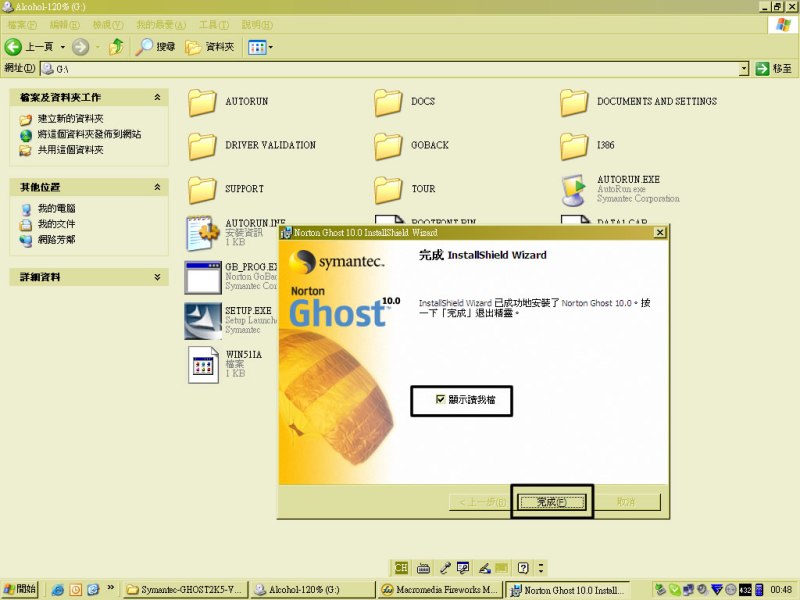Click the Back arrow icon in Explorer toolbar
The width and height of the screenshot is (800, 600).
coord(13,47)
